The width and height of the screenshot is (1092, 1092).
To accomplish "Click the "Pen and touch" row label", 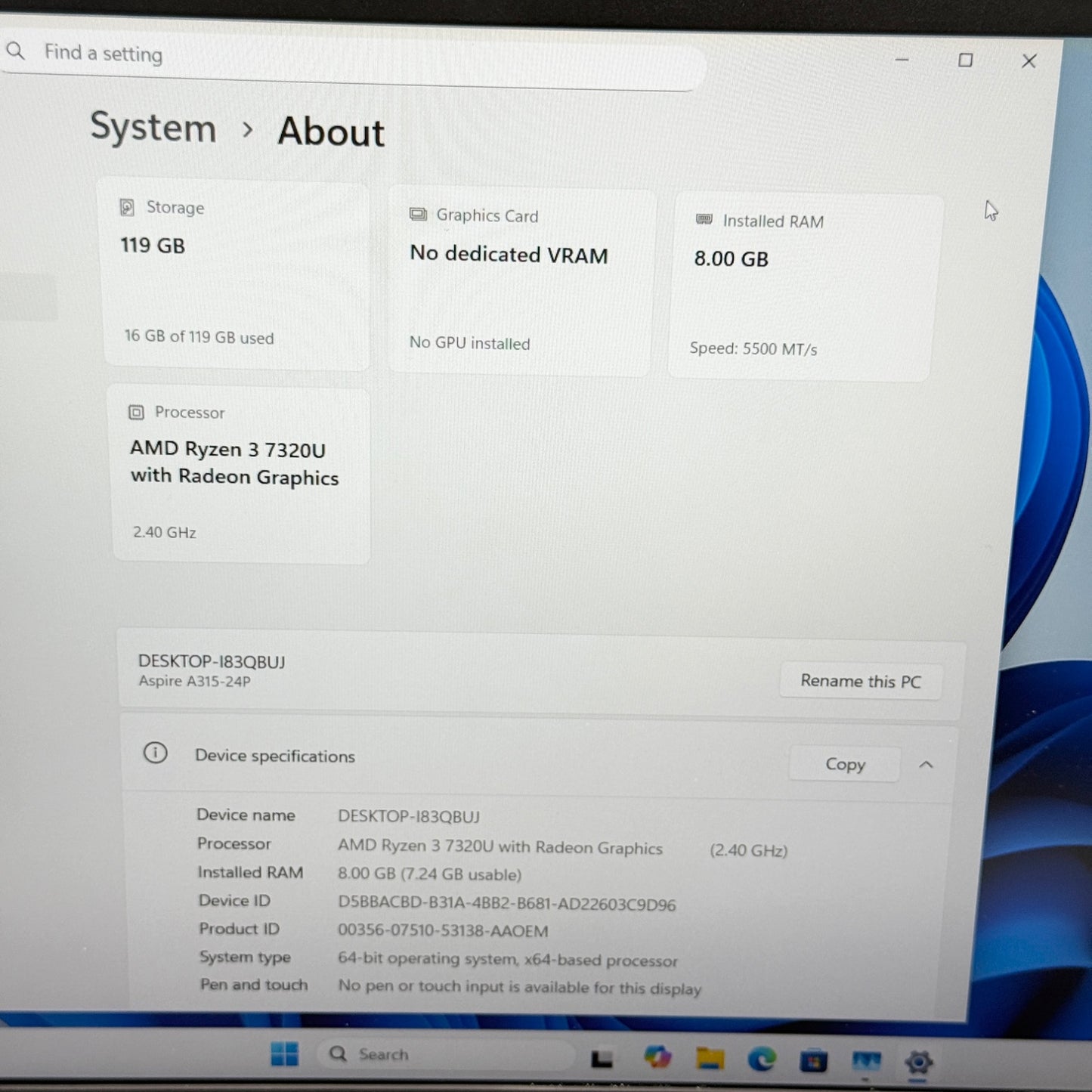I will (254, 985).
